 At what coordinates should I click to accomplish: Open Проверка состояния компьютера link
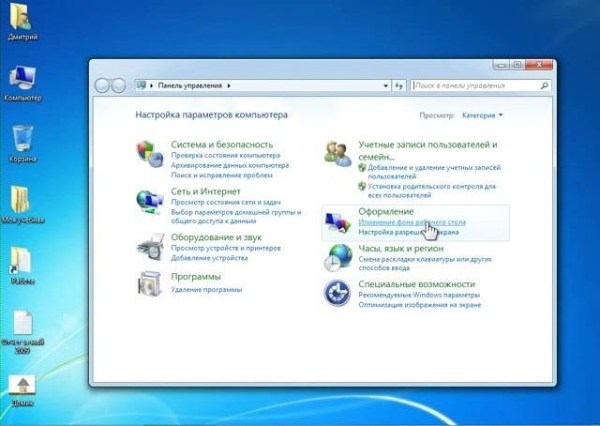click(x=225, y=155)
